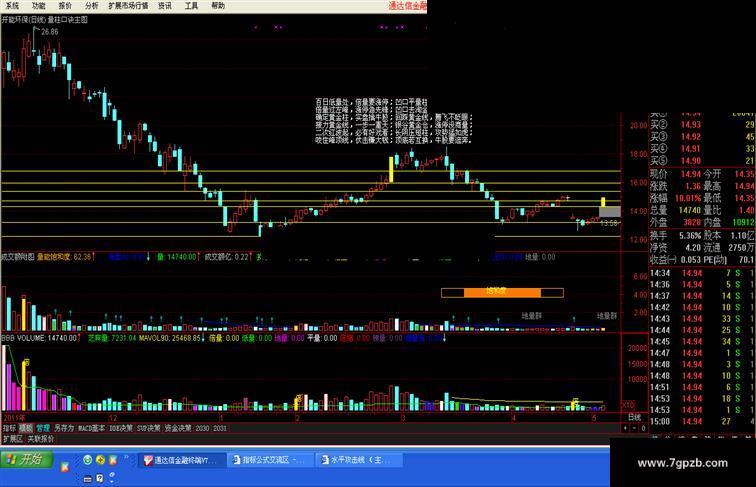Click the help question-mark icon in taskbar
This screenshot has height=487, width=756.
(x=99, y=478)
